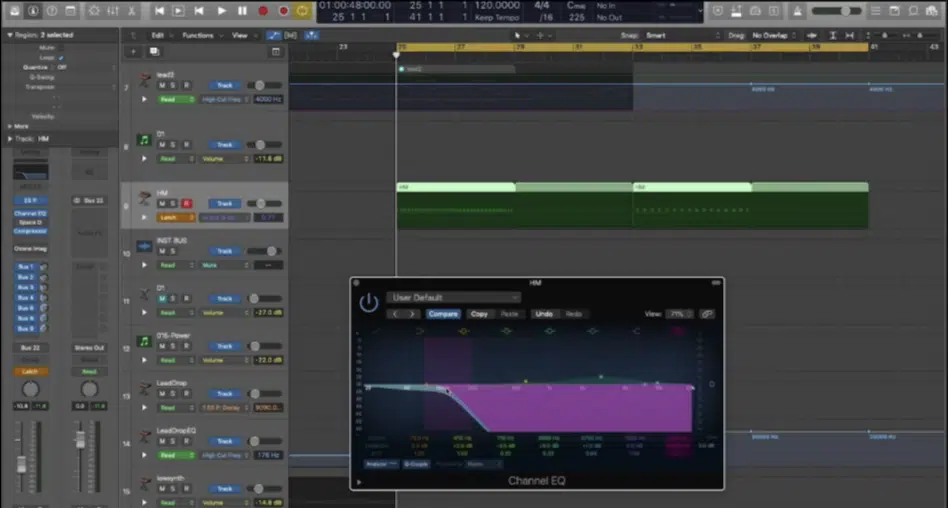
Task: Click the Track button on lead2 track
Action: tap(225, 85)
